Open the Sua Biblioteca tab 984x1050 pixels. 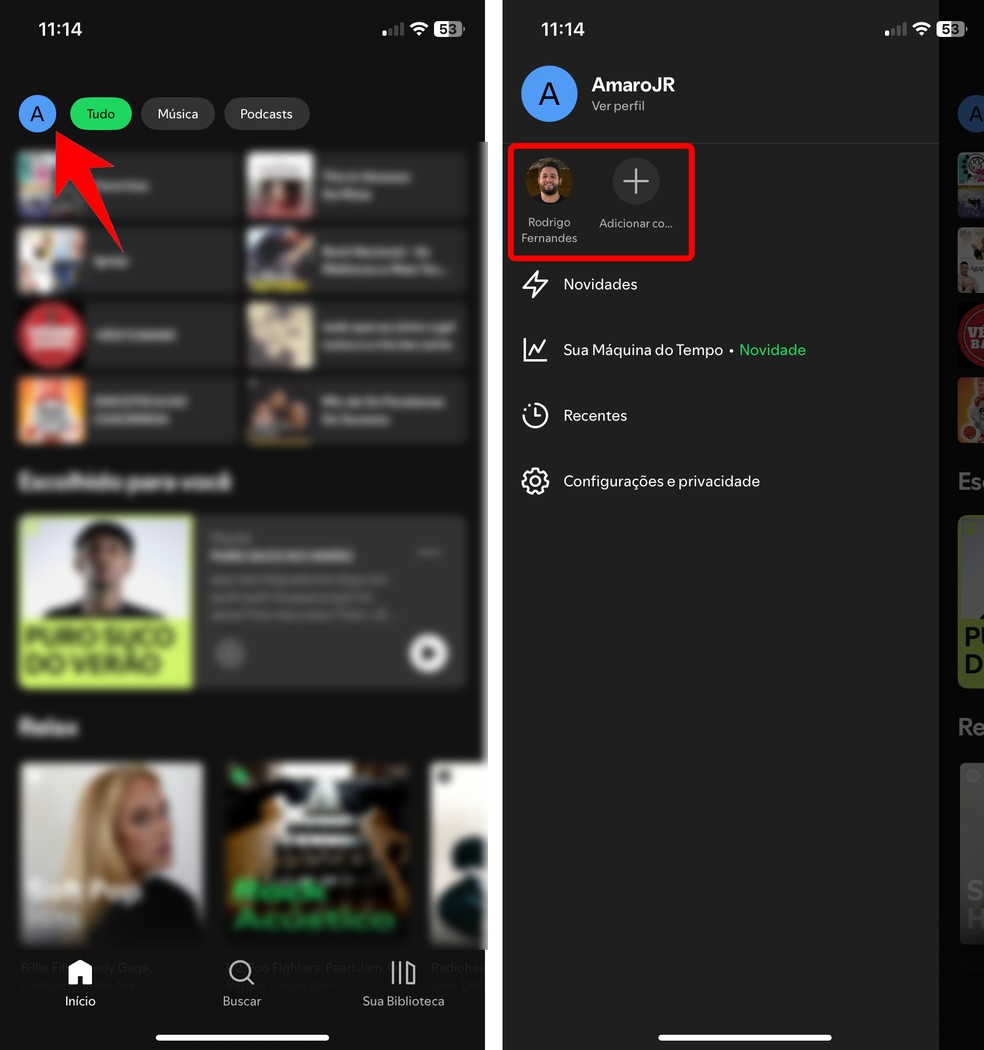(403, 983)
